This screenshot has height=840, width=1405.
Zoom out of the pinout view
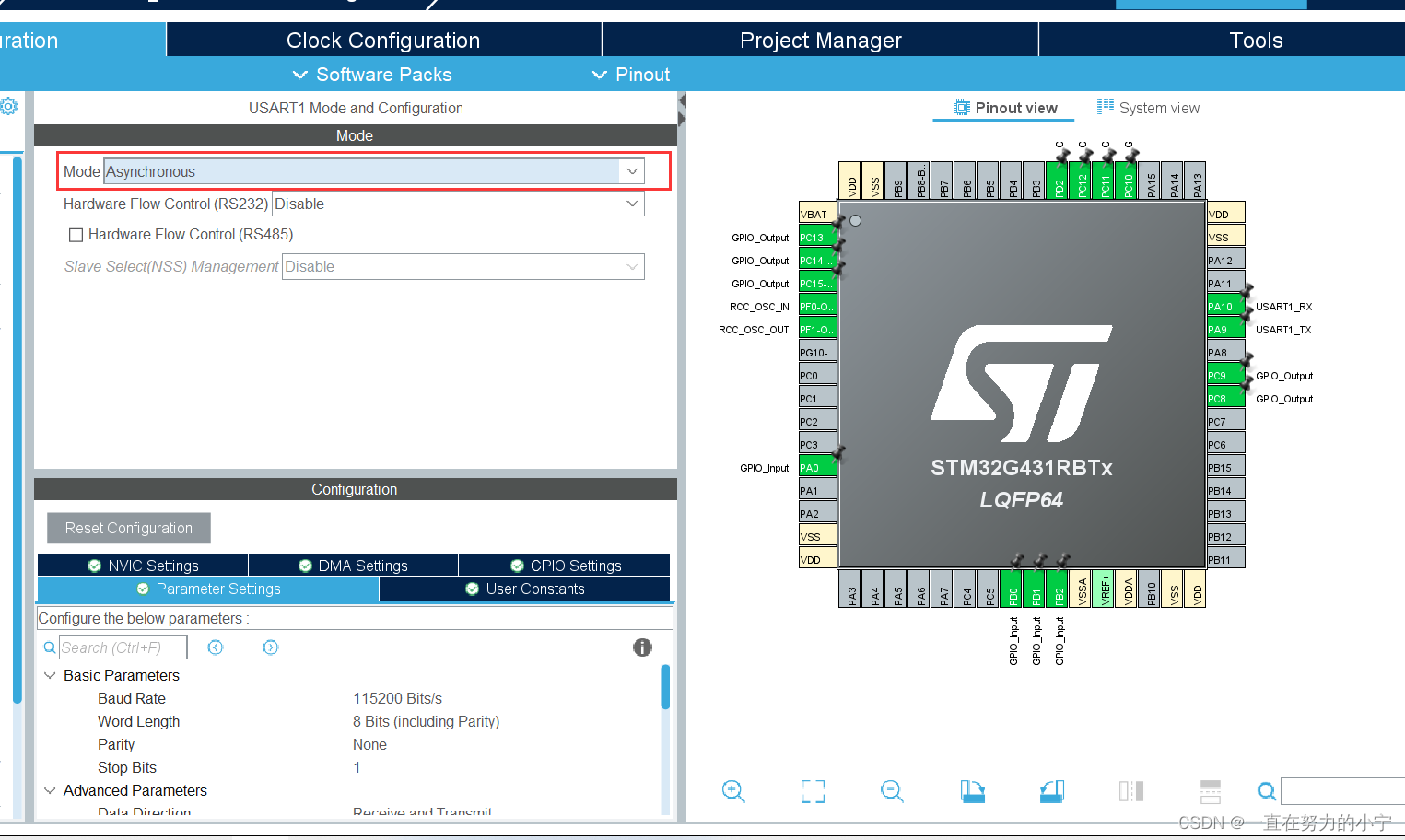pyautogui.click(x=892, y=791)
